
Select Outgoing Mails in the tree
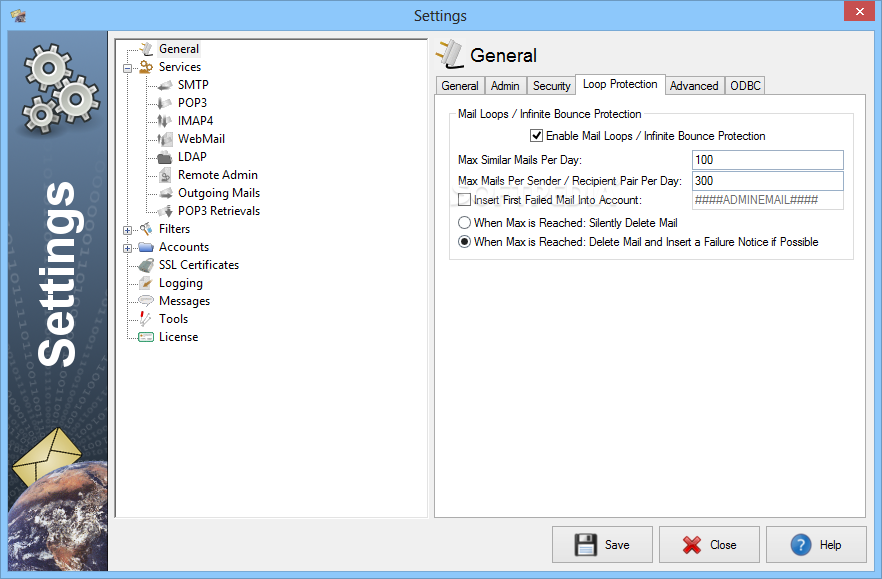tap(219, 193)
